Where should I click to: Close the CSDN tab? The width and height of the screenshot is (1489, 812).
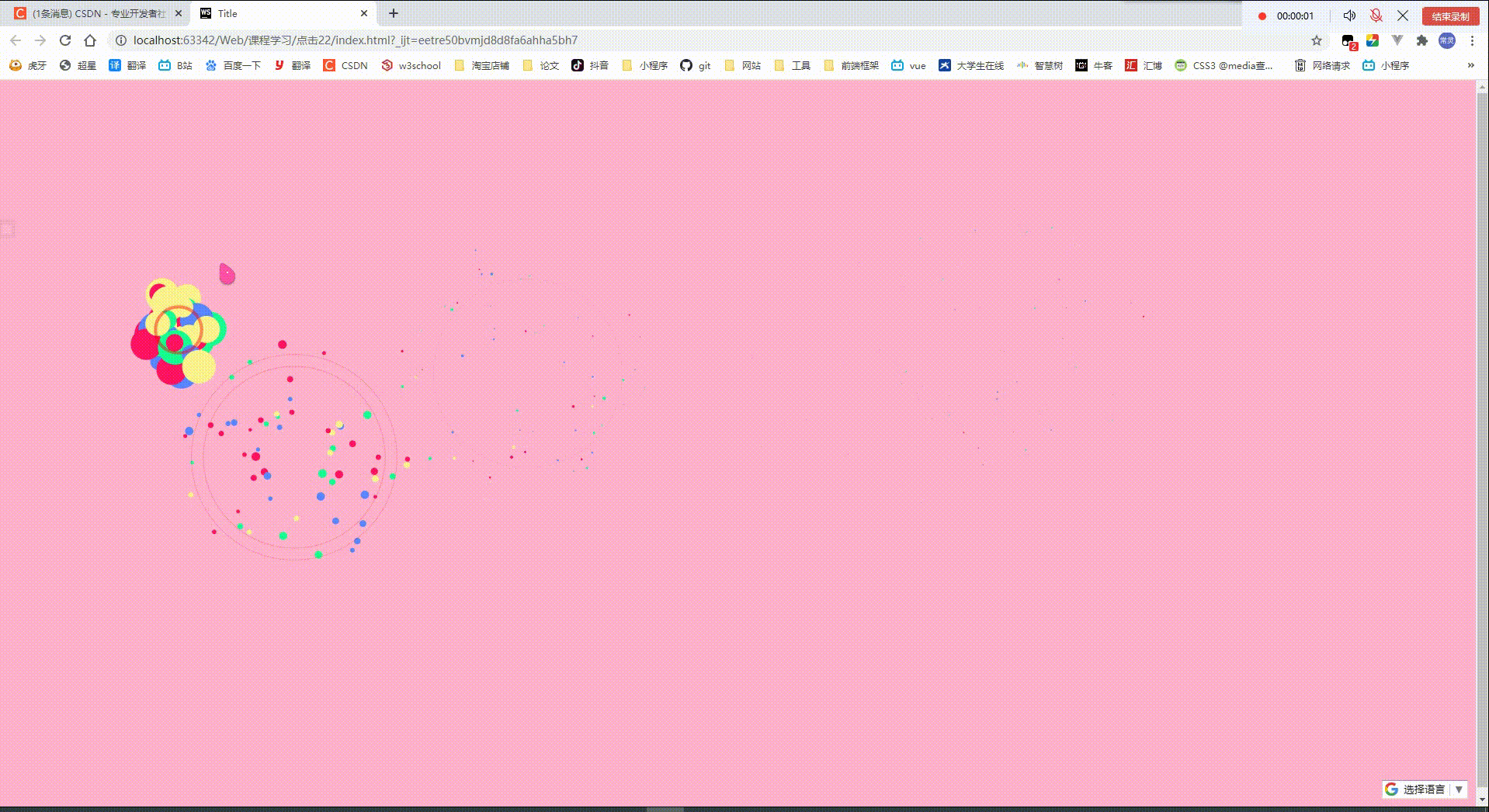(178, 13)
